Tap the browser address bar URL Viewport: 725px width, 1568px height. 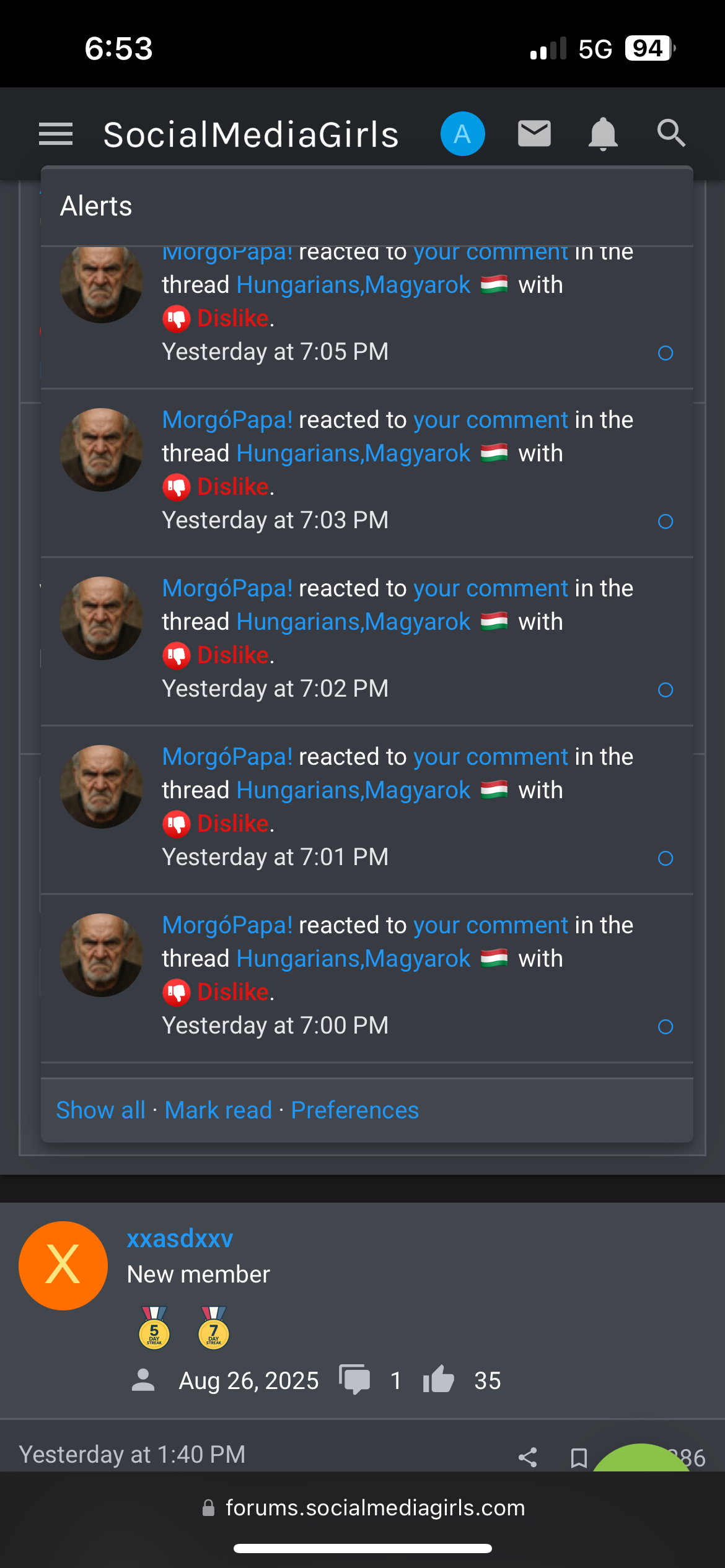coord(374,1507)
